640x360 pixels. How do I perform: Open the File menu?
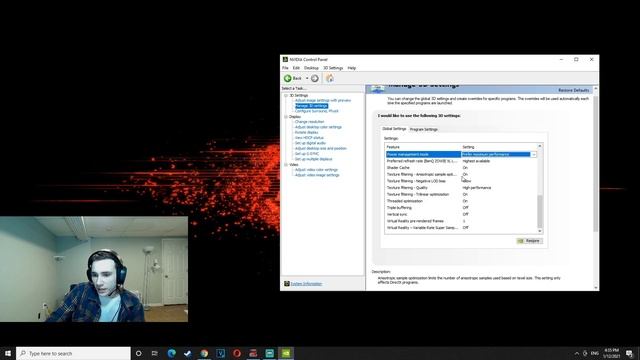(285, 68)
